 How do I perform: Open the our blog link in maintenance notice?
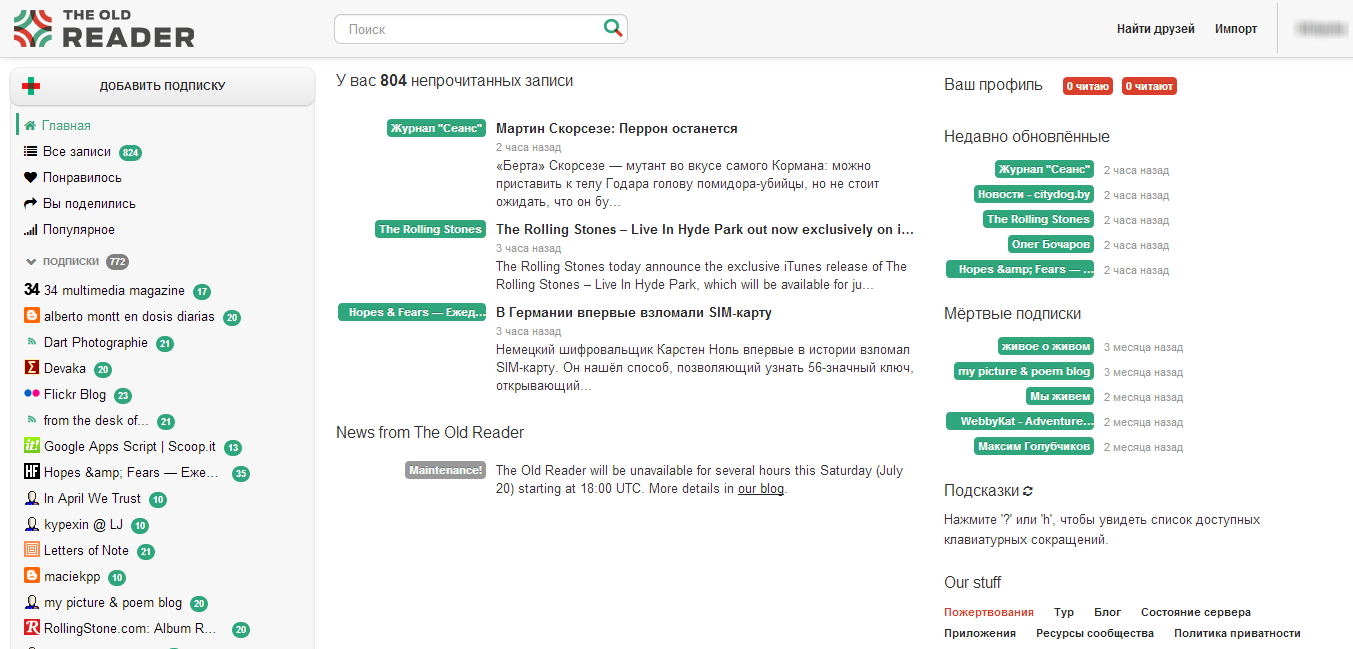point(761,489)
